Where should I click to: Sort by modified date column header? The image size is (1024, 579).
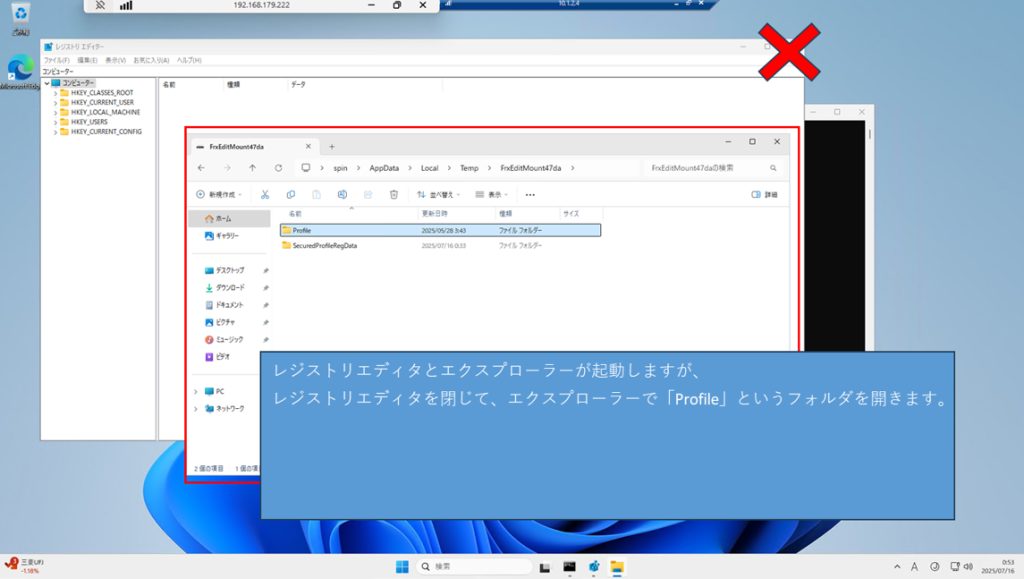[x=456, y=213]
